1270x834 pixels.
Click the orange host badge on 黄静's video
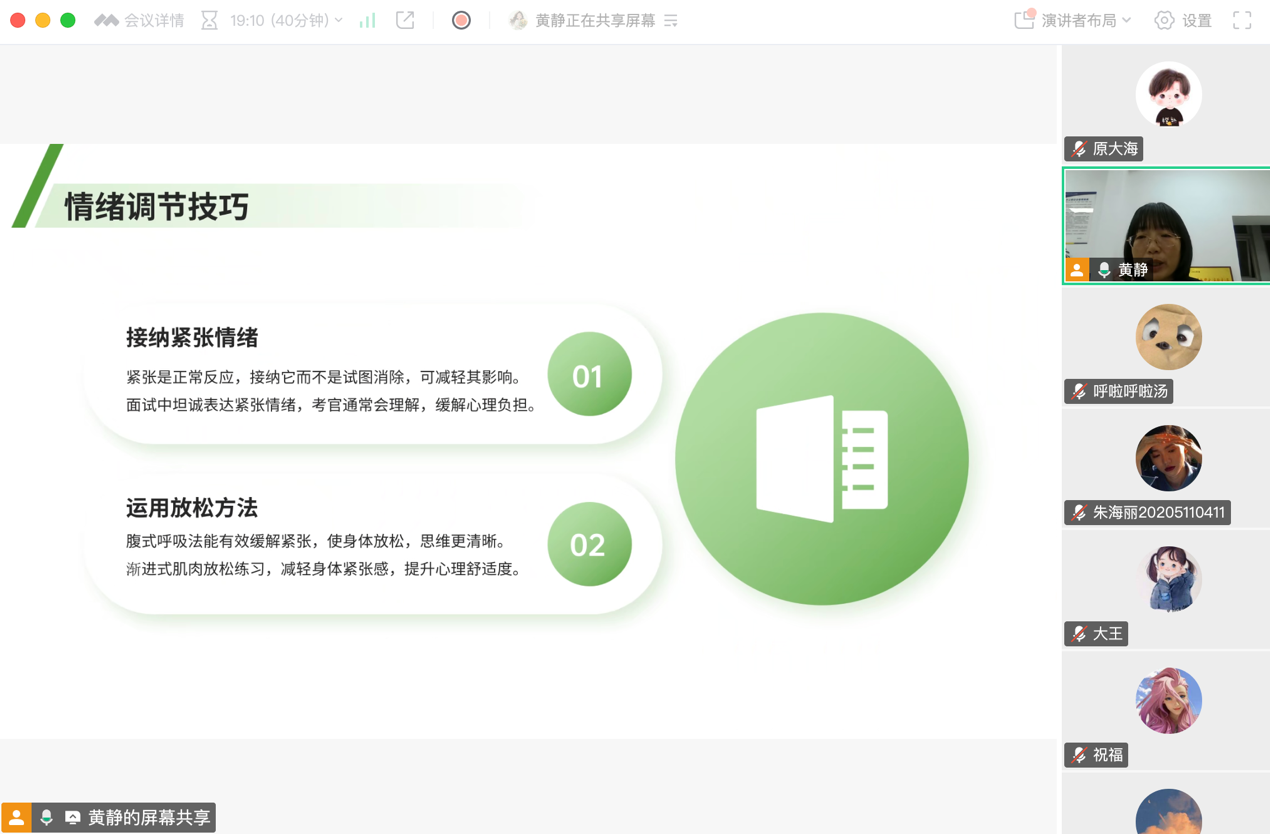[1077, 270]
